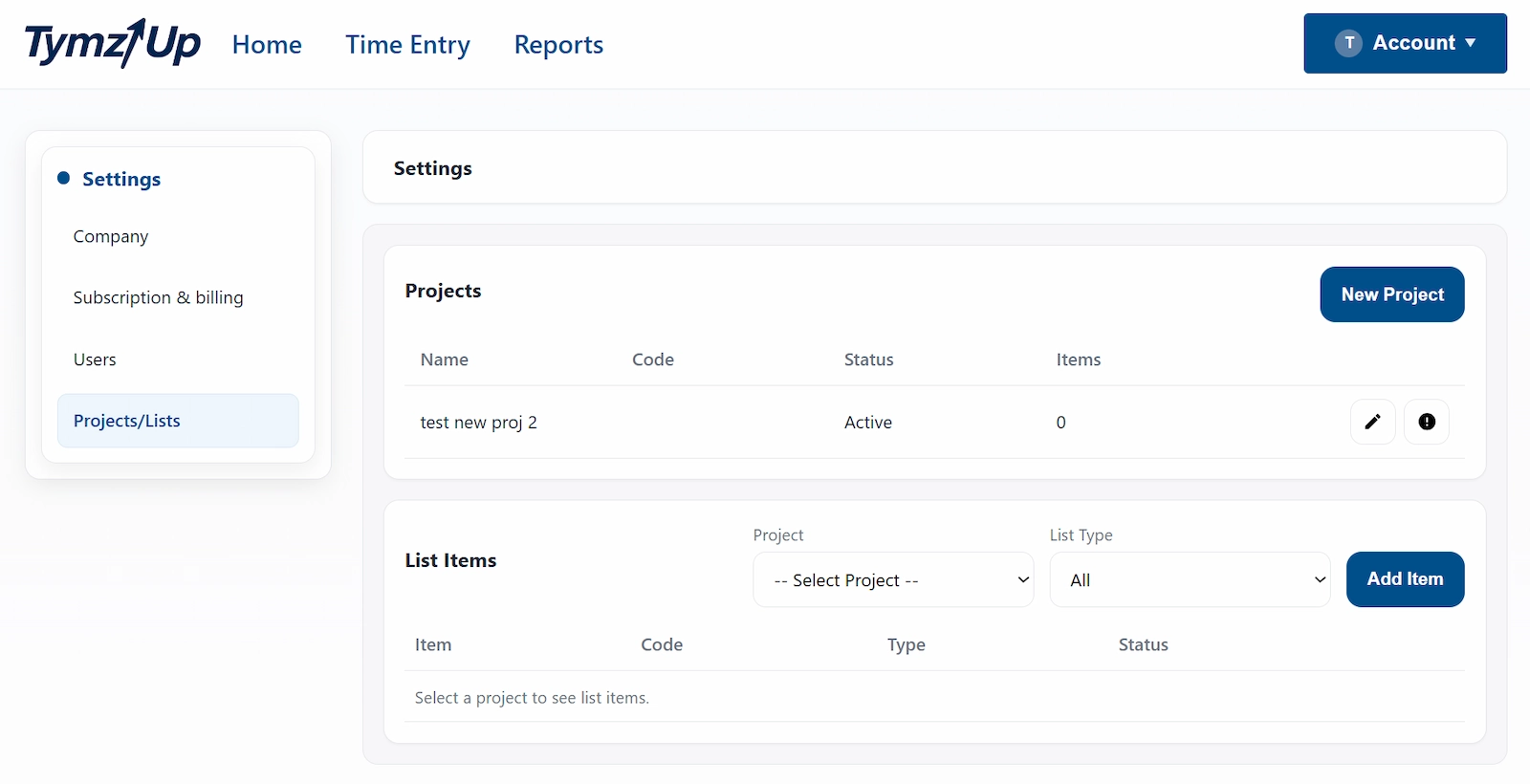
Task: Open Subscription & billing settings
Action: [158, 297]
